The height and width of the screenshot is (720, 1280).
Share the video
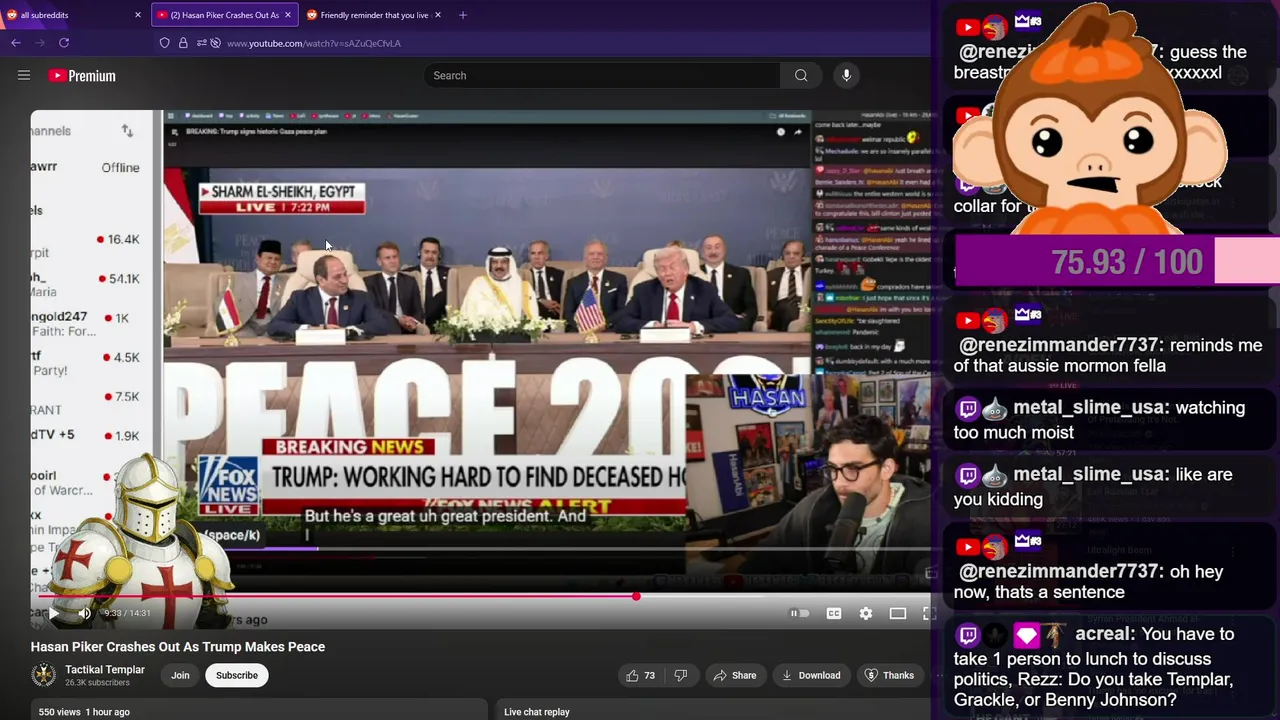735,675
